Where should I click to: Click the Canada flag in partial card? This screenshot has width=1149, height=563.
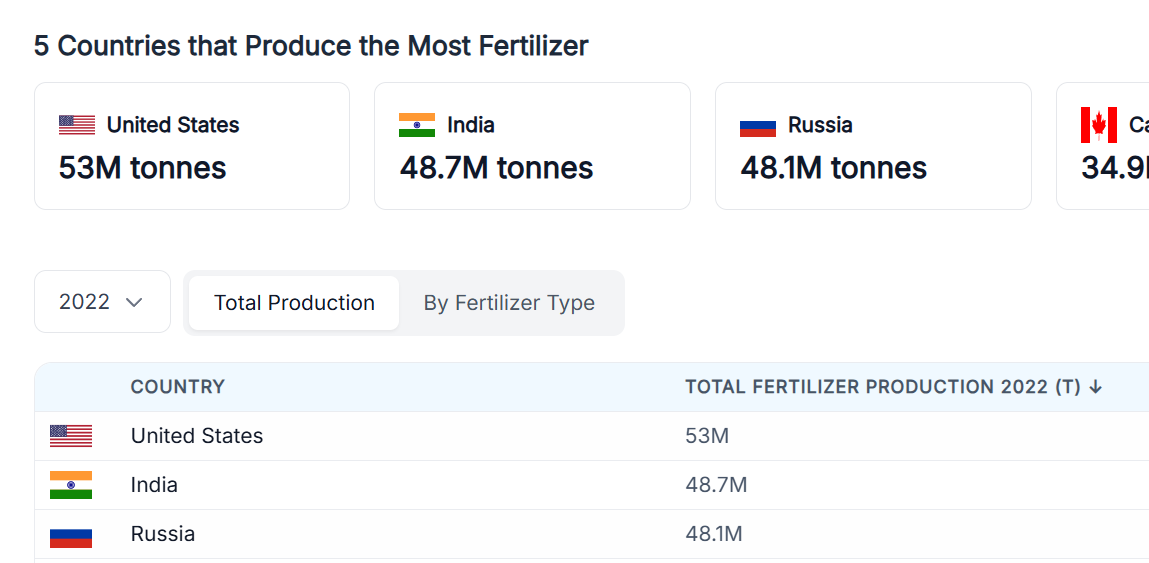pyautogui.click(x=1099, y=125)
